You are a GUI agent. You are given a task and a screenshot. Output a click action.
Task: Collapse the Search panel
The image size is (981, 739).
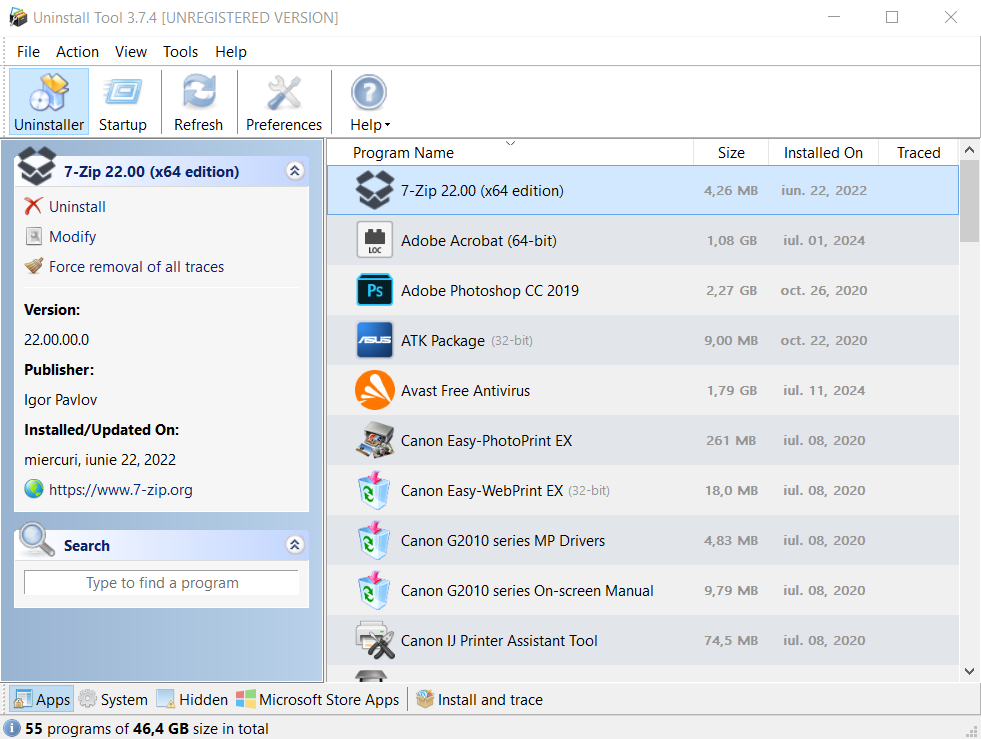pos(294,545)
